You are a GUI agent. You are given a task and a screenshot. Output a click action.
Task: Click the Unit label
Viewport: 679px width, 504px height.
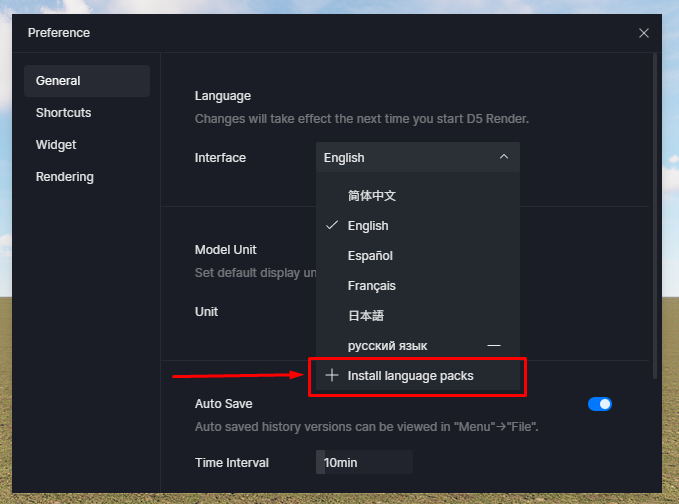point(206,312)
